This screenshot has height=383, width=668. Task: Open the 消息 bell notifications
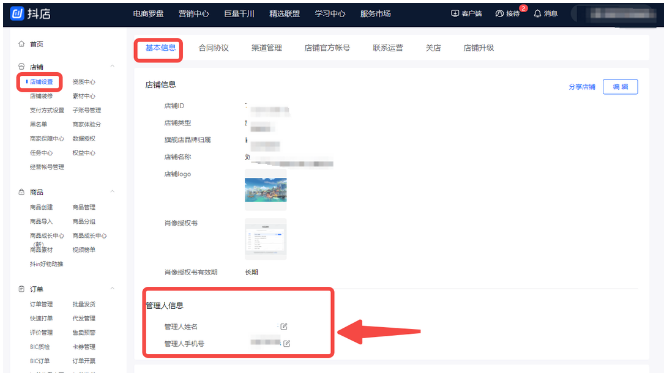point(538,14)
